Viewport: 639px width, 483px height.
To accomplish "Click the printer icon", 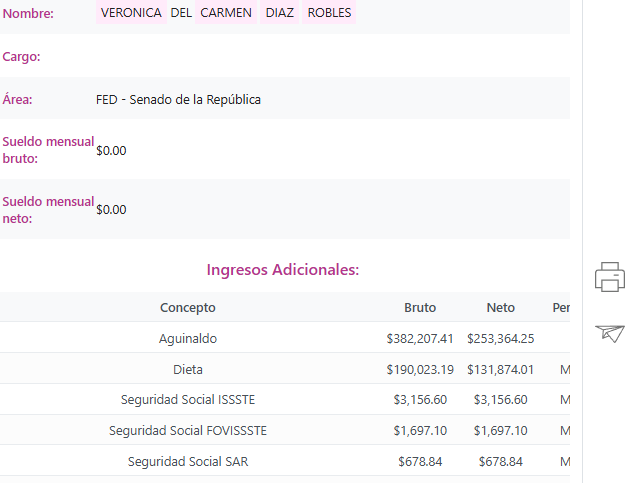I will point(610,276).
